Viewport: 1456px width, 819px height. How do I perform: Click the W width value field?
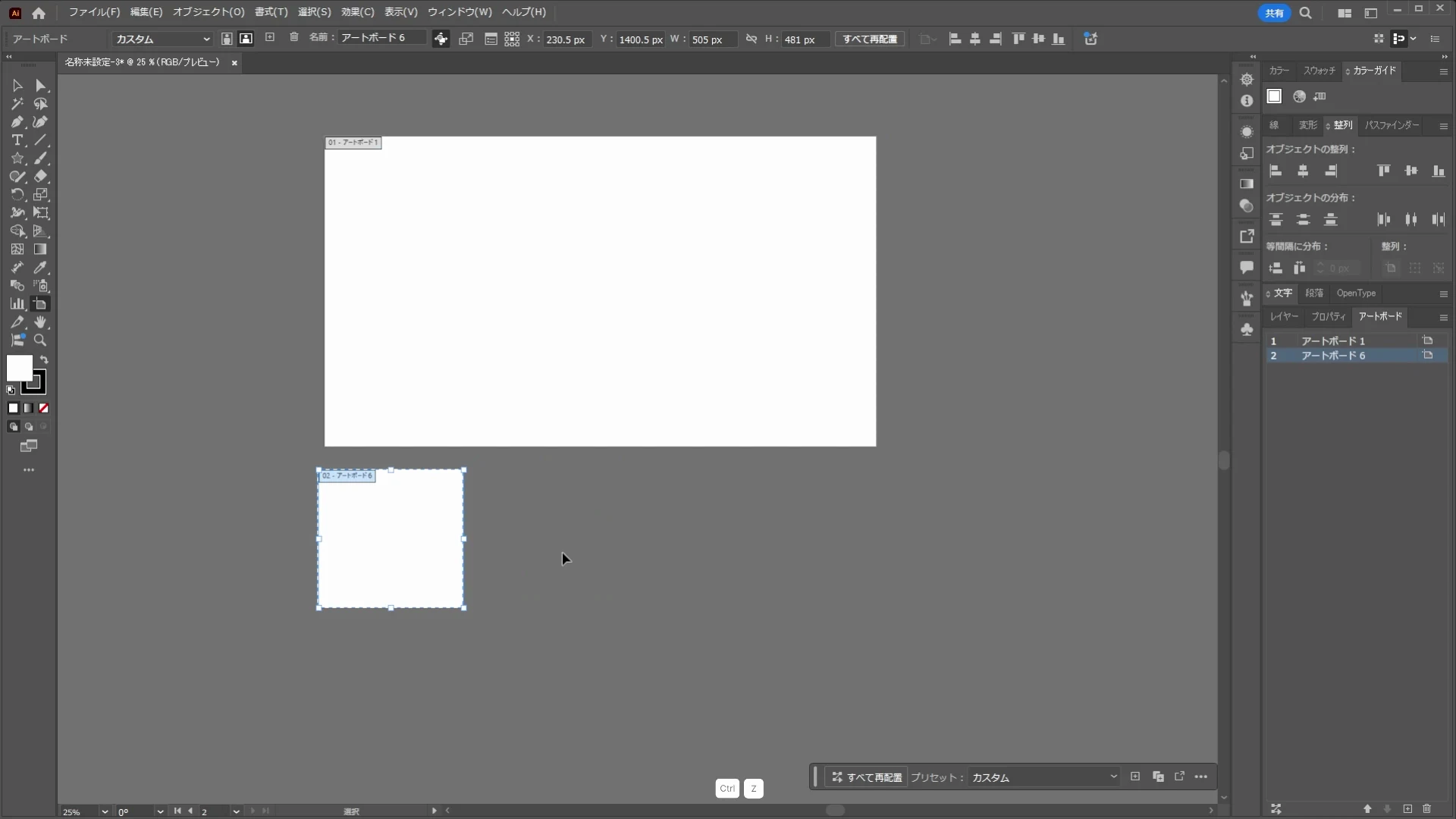click(x=712, y=39)
